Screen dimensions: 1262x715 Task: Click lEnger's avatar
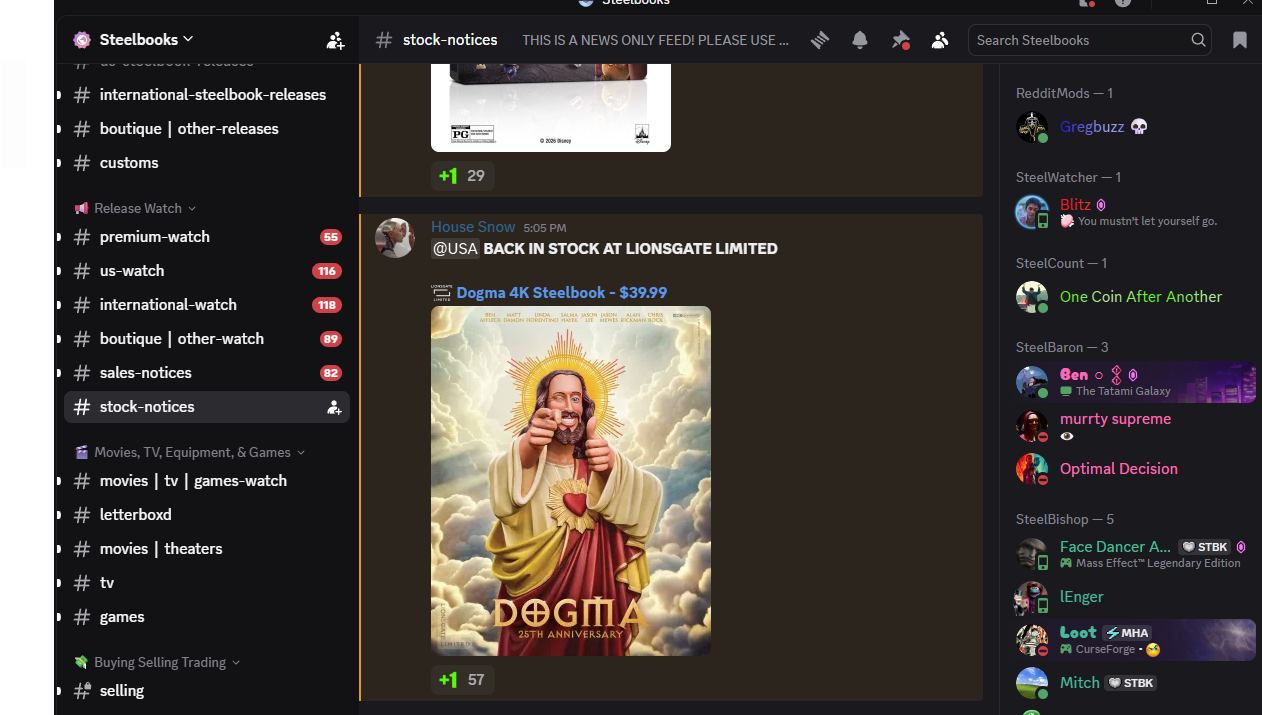coord(1032,597)
